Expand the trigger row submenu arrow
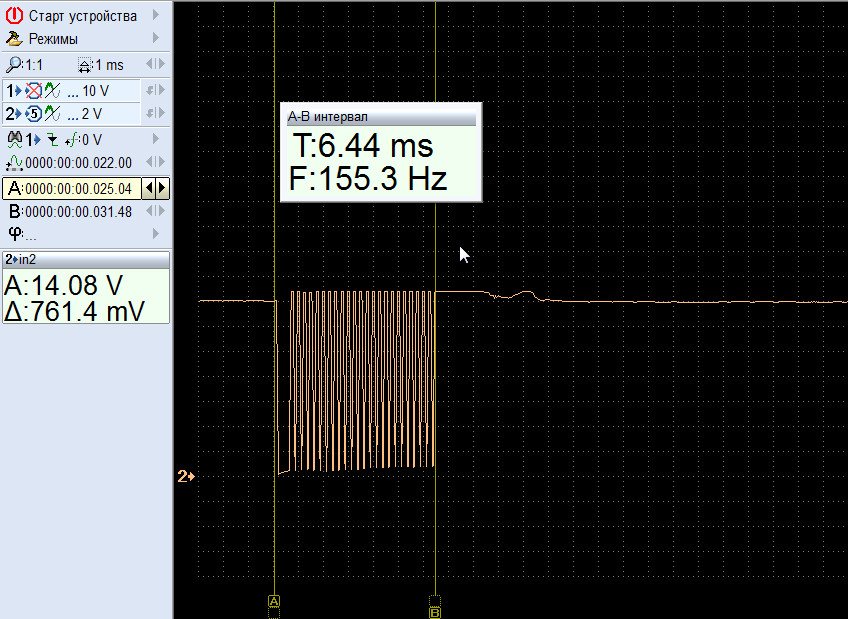This screenshot has width=848, height=619. pyautogui.click(x=156, y=139)
